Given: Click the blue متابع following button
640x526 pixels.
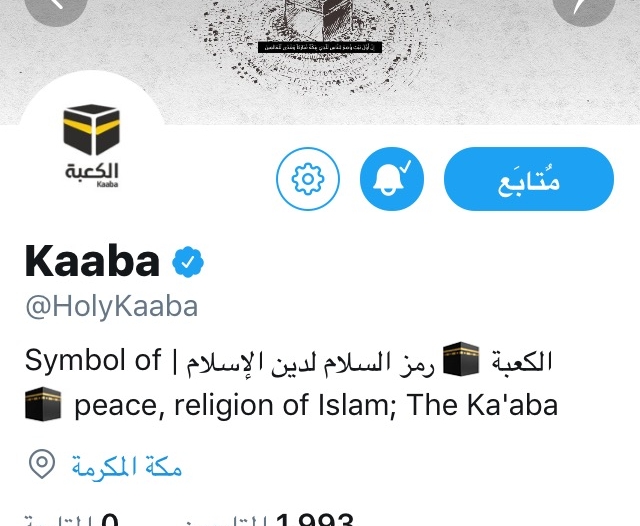Looking at the screenshot, I should click(529, 179).
